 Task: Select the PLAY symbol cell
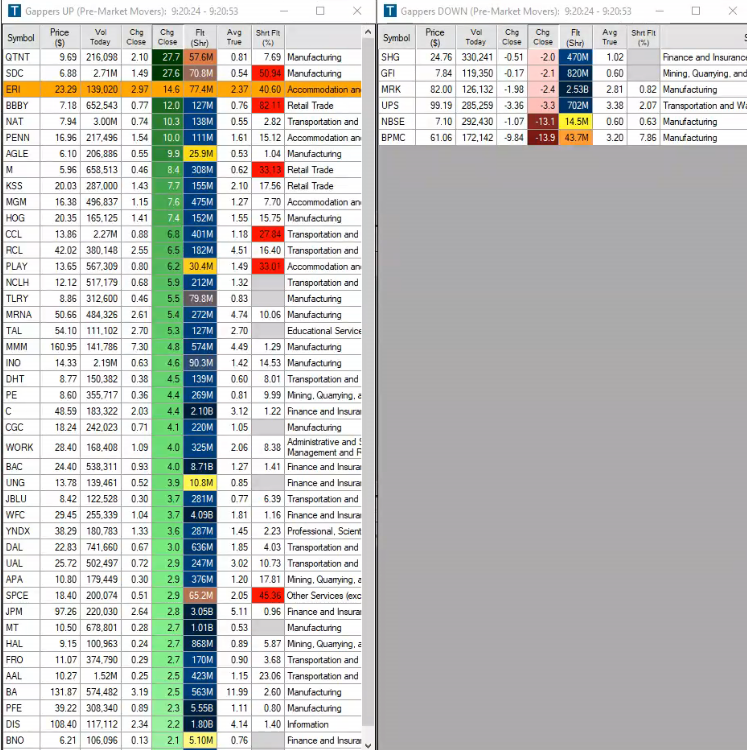(x=21, y=266)
